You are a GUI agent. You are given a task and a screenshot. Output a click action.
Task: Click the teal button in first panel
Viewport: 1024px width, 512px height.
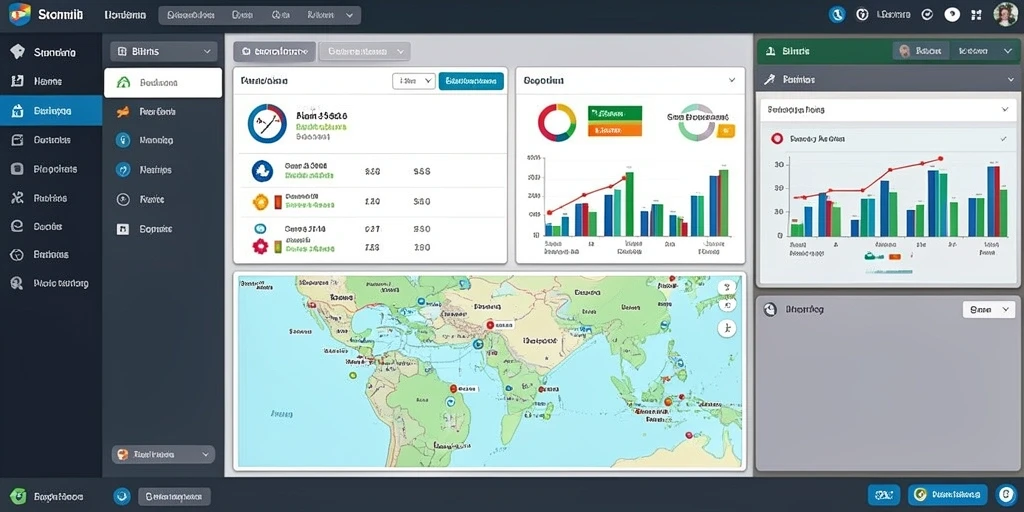coord(472,81)
